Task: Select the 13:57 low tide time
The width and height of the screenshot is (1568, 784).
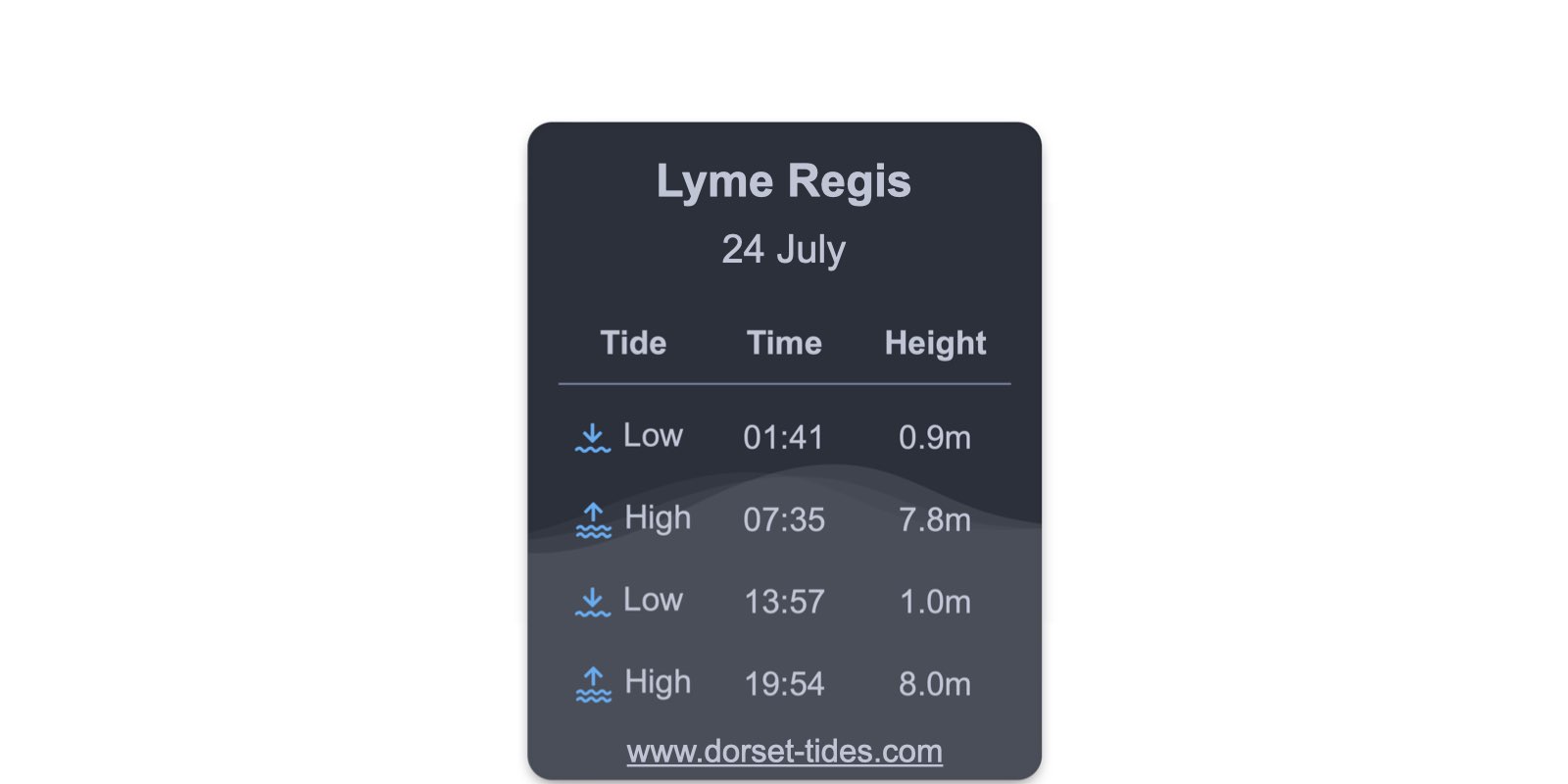Action: point(784,602)
